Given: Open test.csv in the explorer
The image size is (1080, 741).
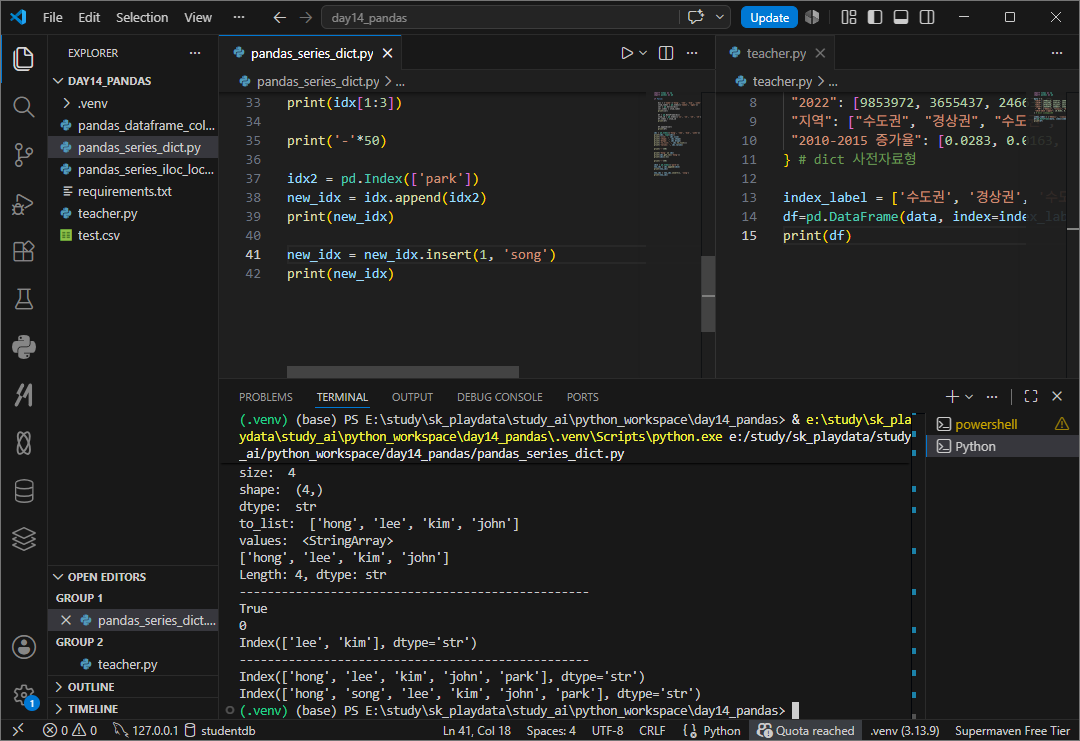Looking at the screenshot, I should (x=134, y=236).
